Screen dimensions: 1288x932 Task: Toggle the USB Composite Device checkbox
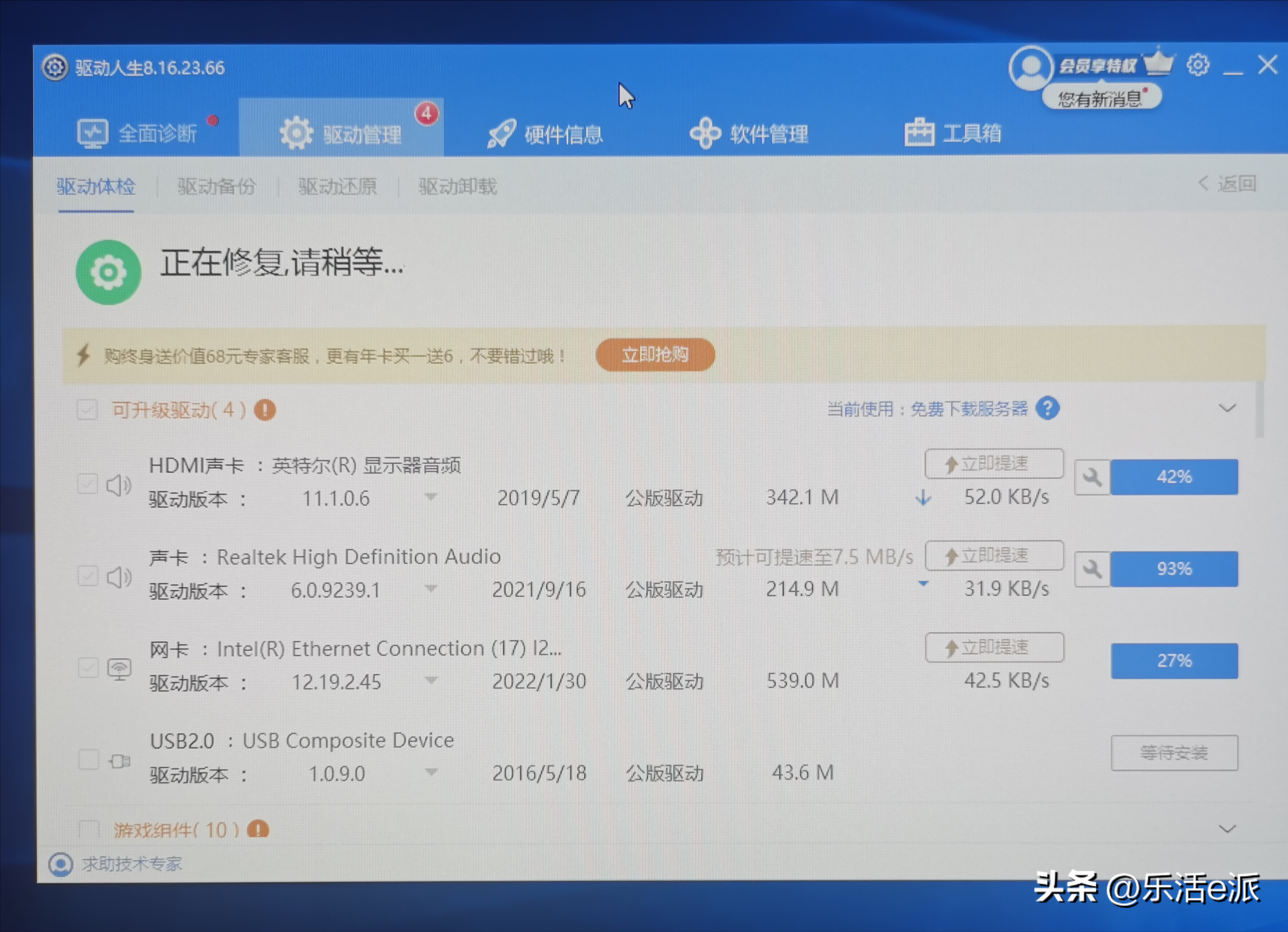89,759
